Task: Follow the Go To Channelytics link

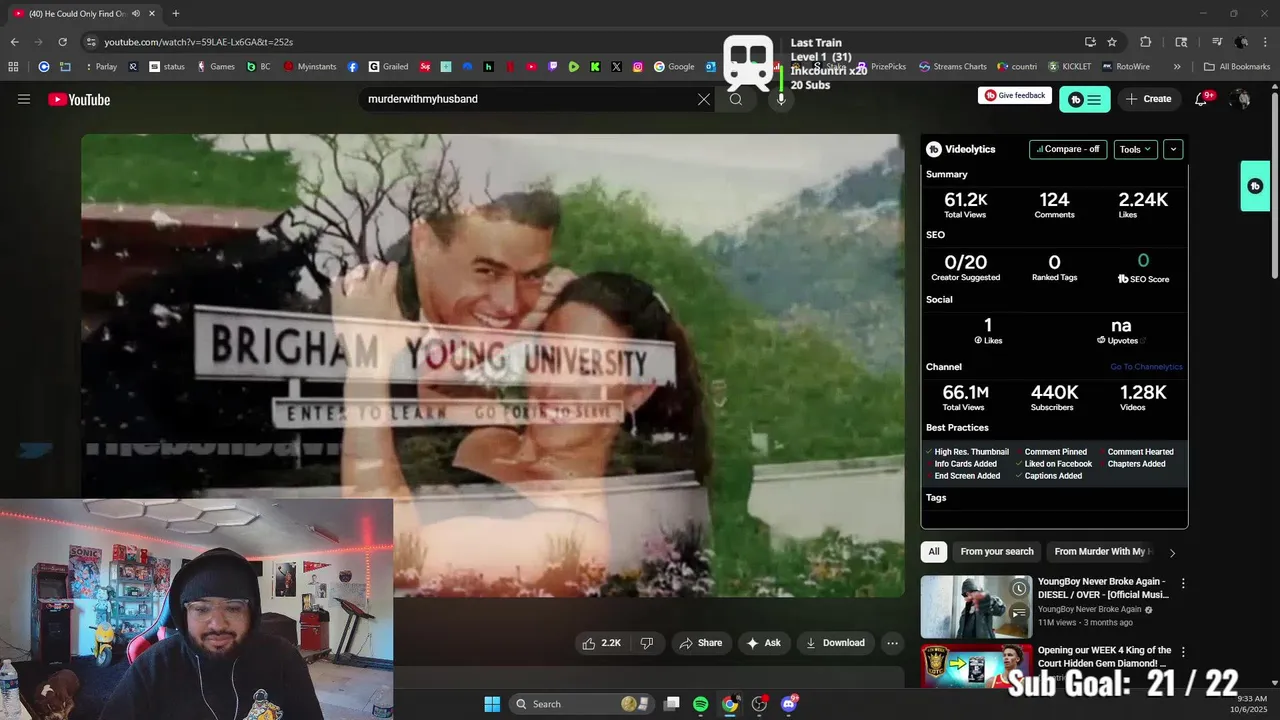Action: click(x=1146, y=367)
